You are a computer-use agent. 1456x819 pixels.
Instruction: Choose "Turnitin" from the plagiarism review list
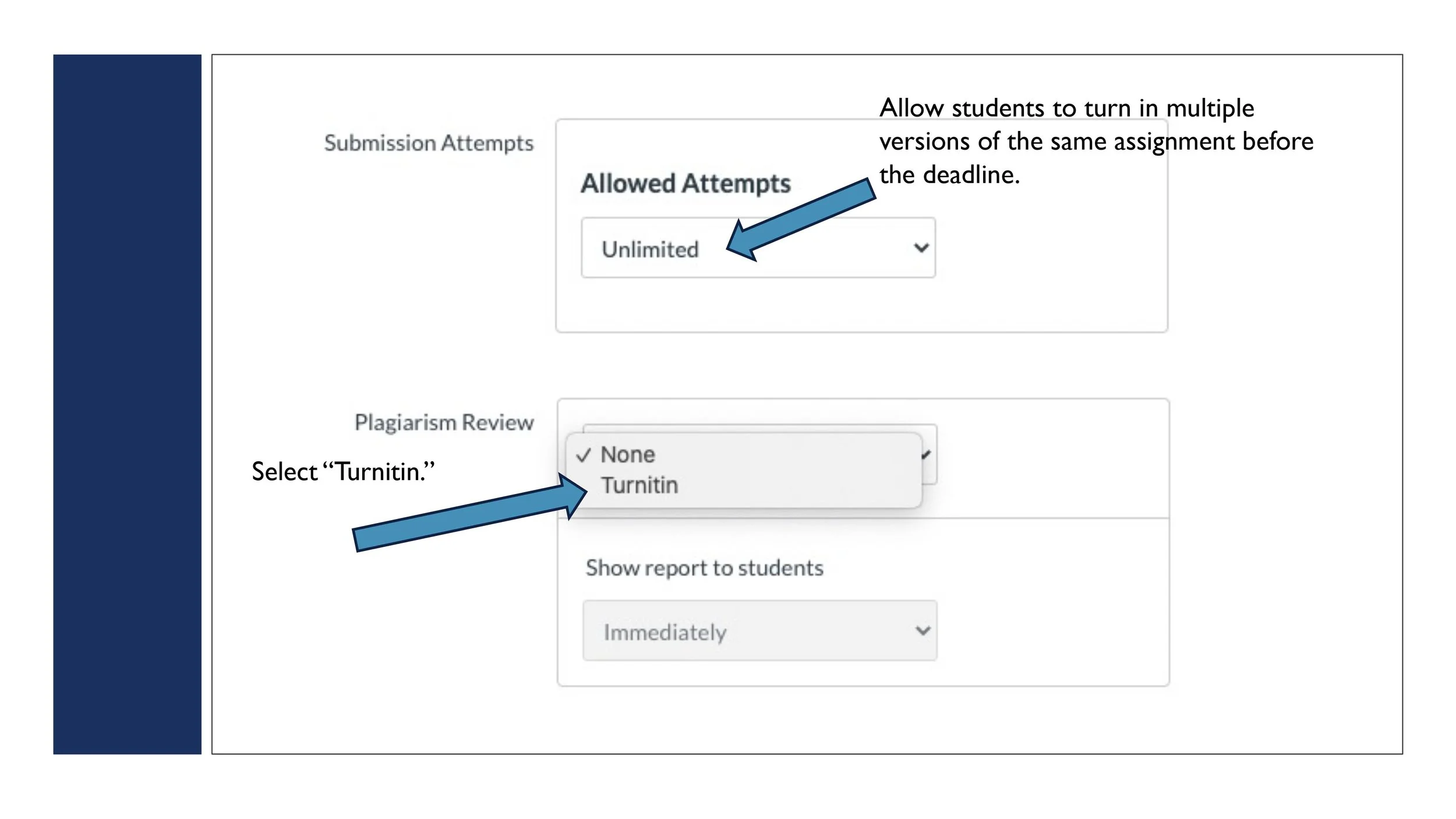[639, 485]
